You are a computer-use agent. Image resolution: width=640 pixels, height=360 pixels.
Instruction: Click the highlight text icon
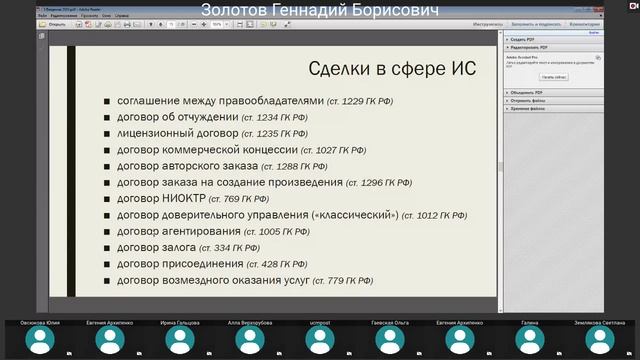pos(273,24)
